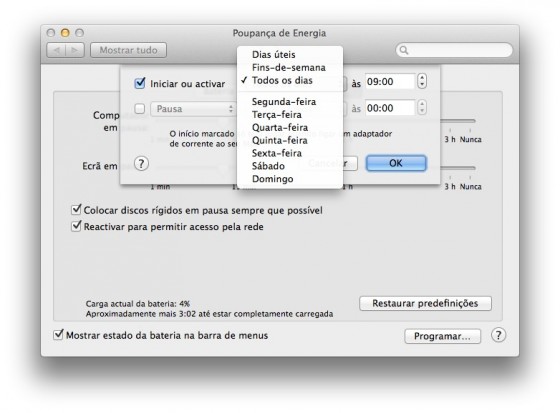Adjust the 00:00 time stepper arrows

coord(422,108)
